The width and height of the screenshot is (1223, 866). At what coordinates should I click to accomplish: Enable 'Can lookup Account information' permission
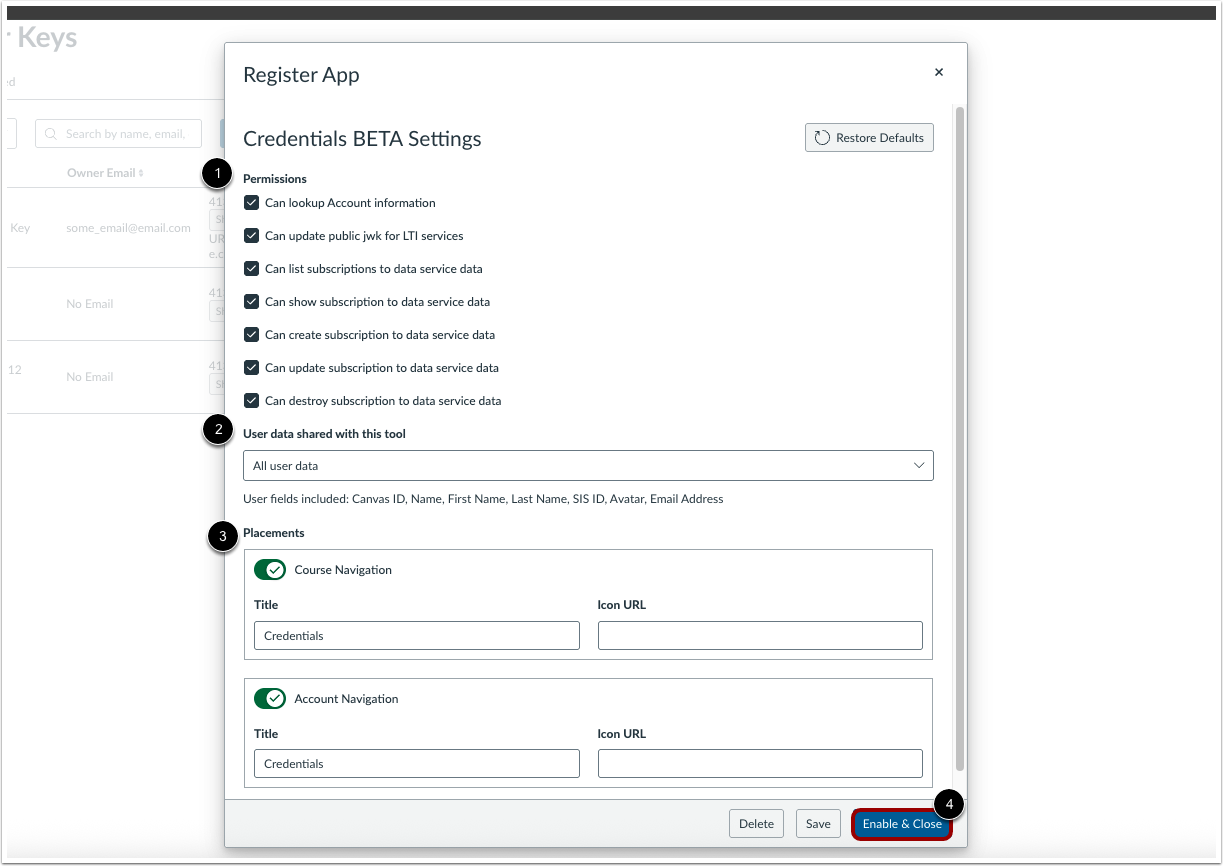coord(252,202)
